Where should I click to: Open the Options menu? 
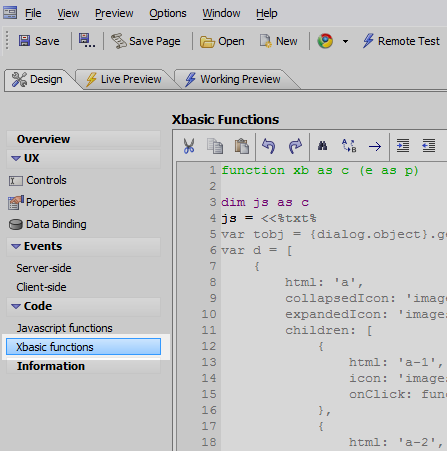(x=168, y=13)
